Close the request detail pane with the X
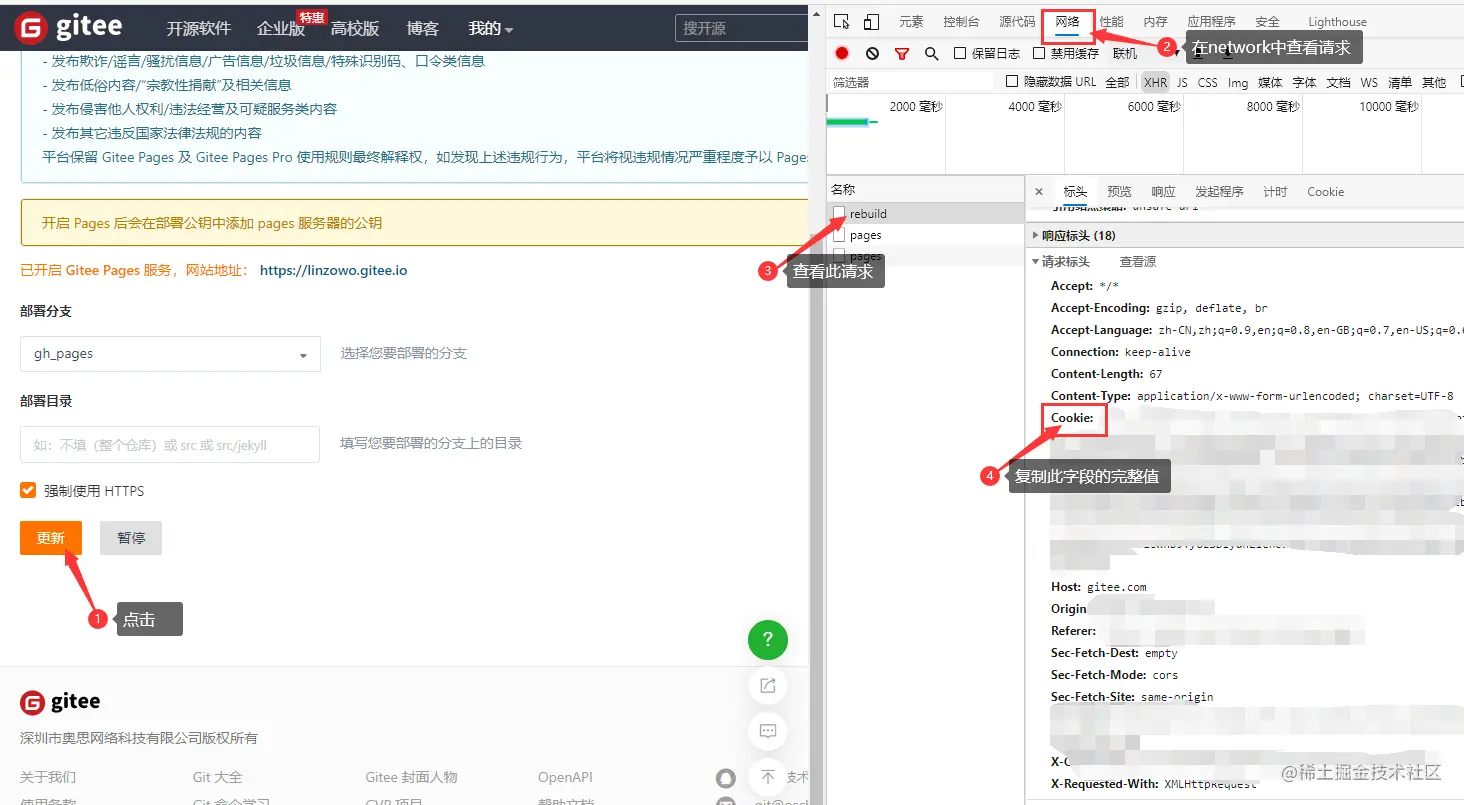The image size is (1464, 805). [1039, 192]
